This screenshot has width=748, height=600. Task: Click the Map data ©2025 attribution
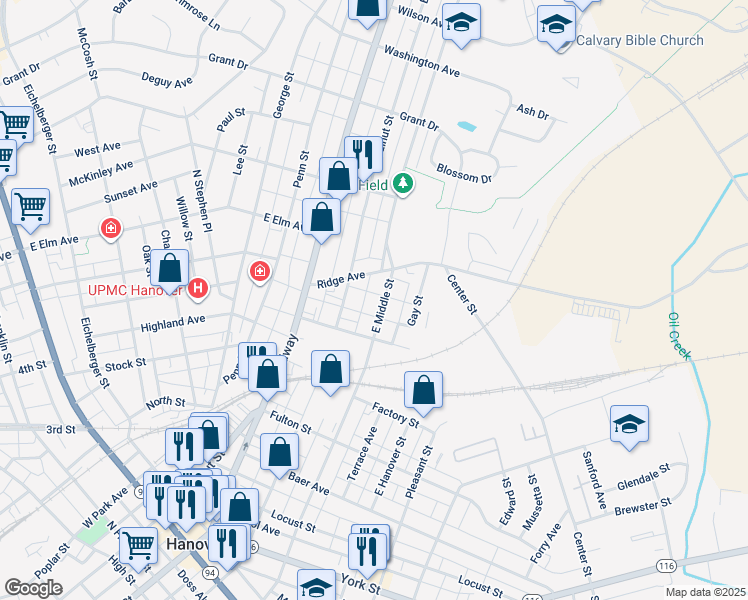point(704,592)
